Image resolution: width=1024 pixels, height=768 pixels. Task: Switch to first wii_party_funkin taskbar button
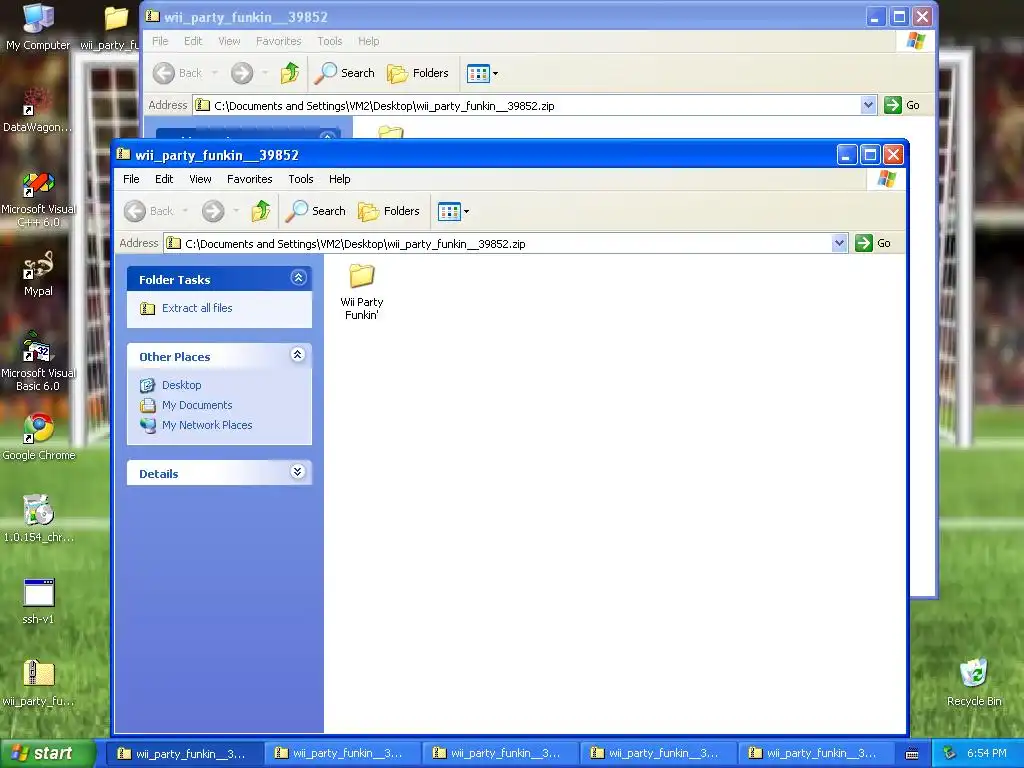pyautogui.click(x=185, y=753)
